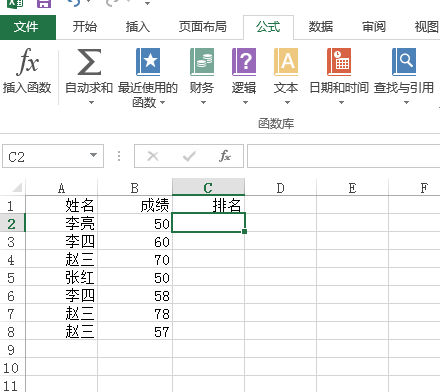Select column C header
This screenshot has width=440, height=392.
[208, 188]
